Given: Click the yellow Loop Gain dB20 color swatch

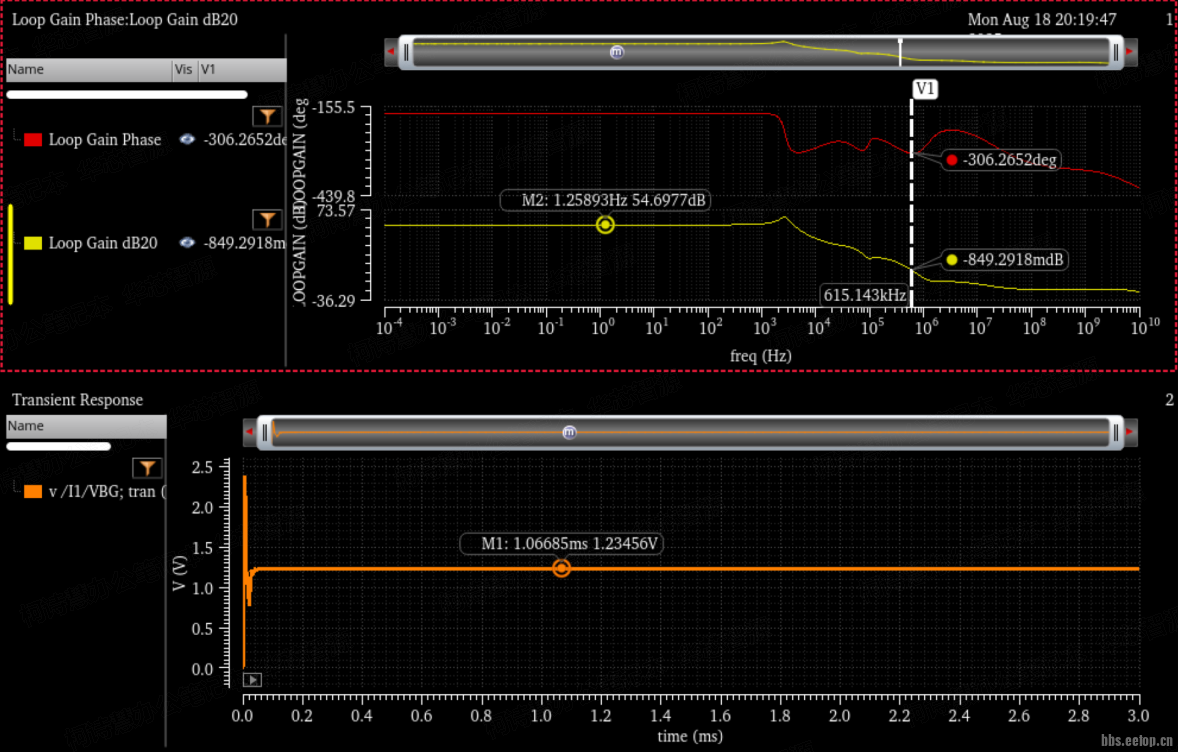Looking at the screenshot, I should click(x=33, y=243).
